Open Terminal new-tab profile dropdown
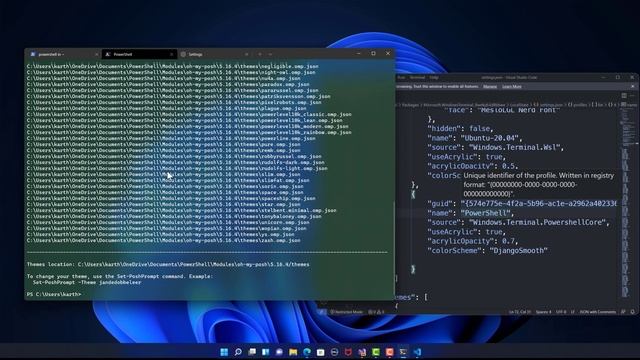This screenshot has width=640, height=360. pos(270,54)
